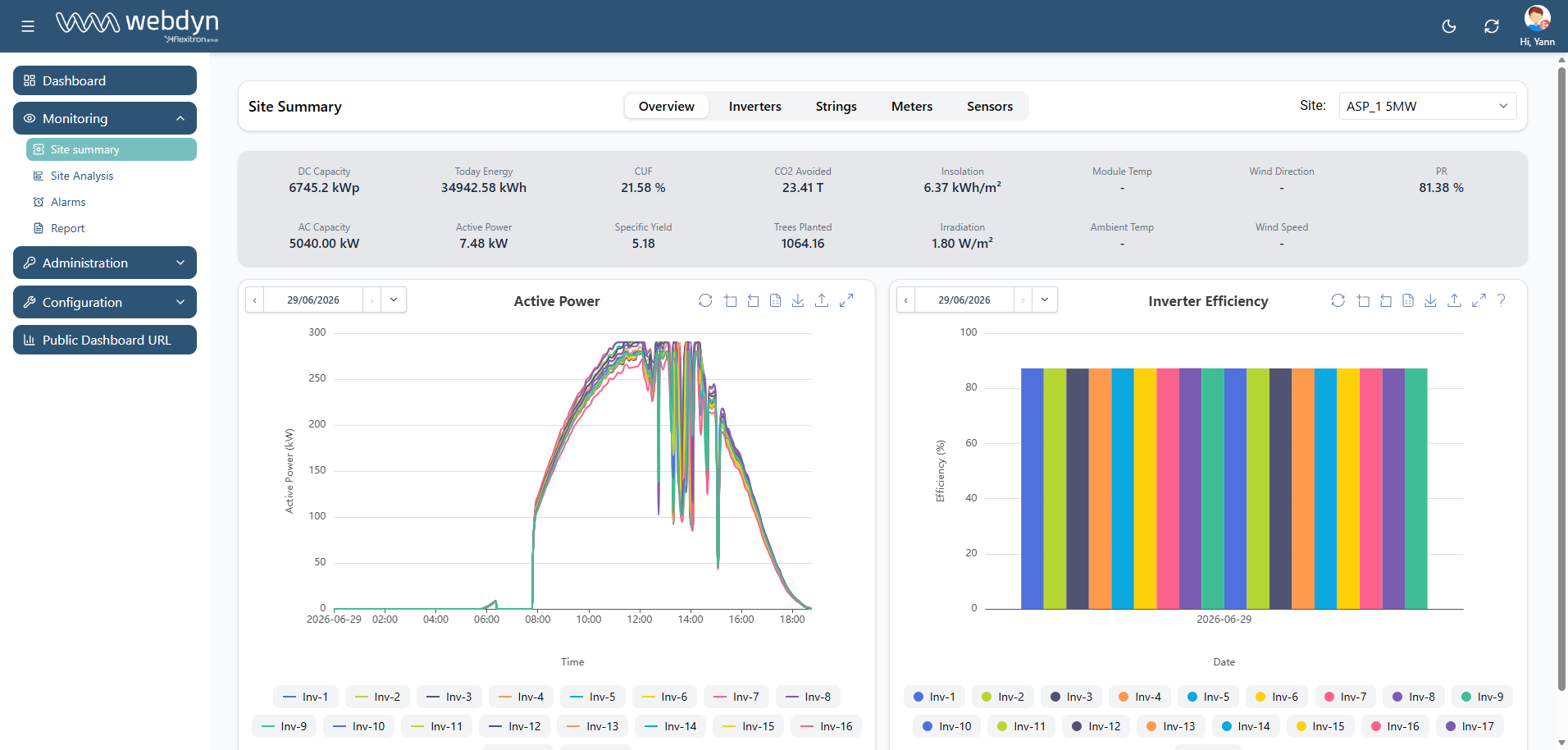Open Public Dashboard URL
1568x750 pixels.
(105, 340)
